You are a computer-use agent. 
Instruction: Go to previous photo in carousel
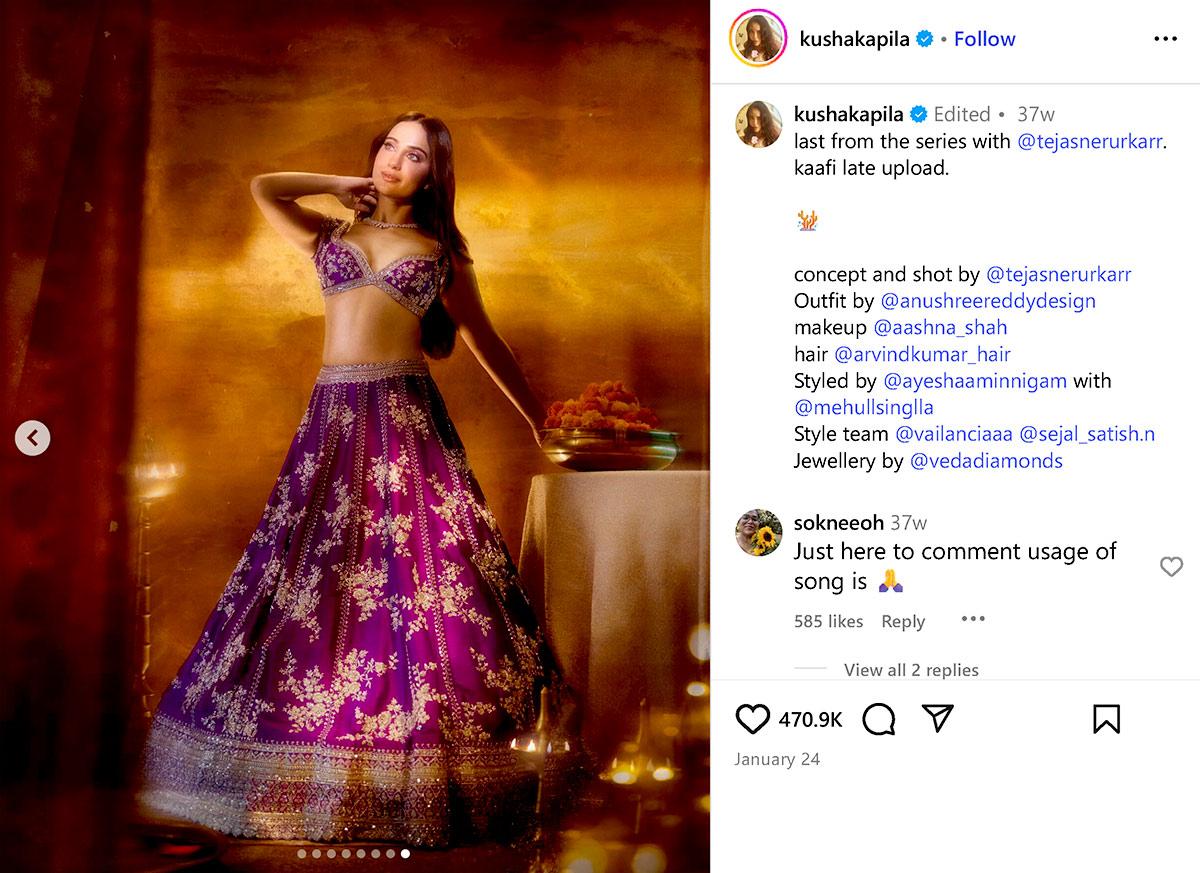click(x=32, y=437)
